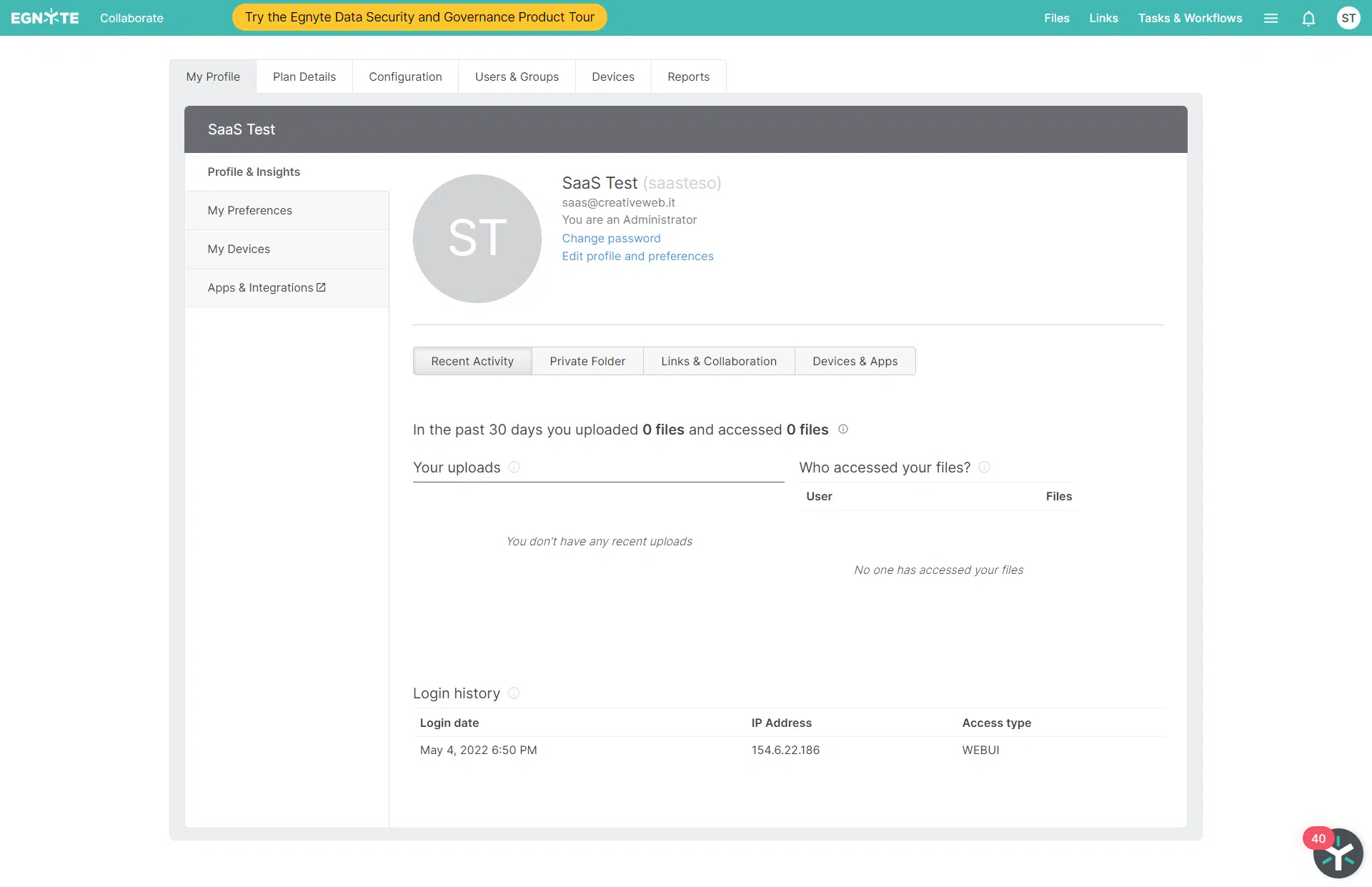1372x887 pixels.
Task: Open the Egnyte help widget badge
Action: (1337, 853)
